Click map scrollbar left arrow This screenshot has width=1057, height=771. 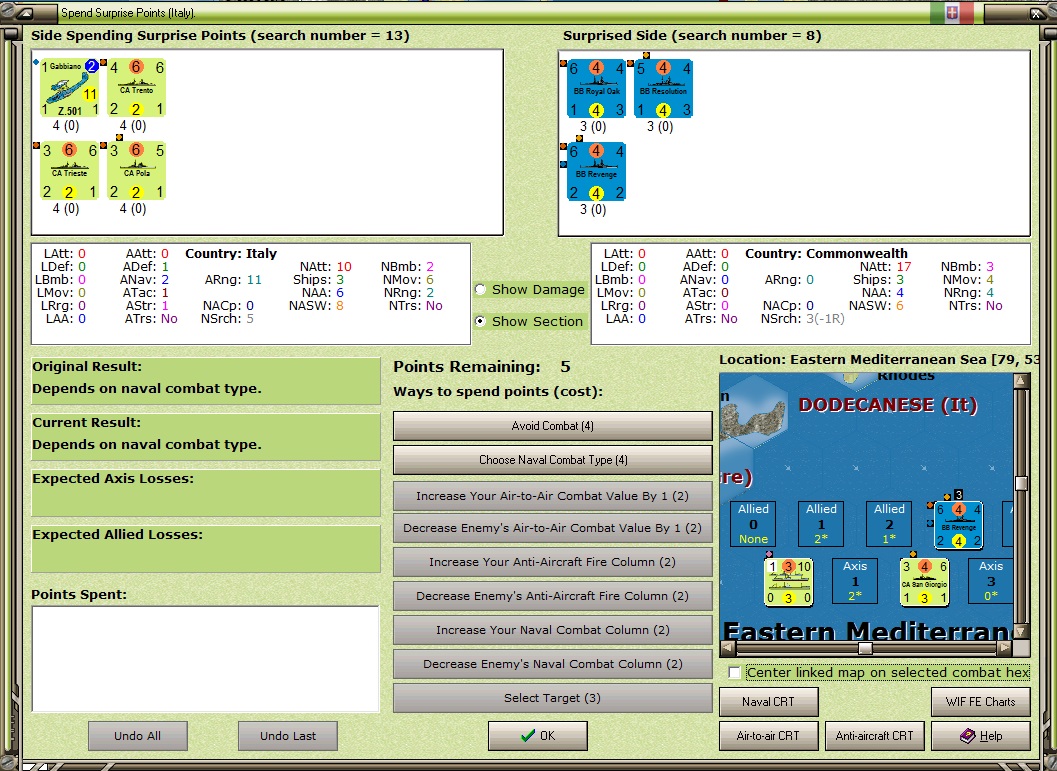(x=727, y=648)
